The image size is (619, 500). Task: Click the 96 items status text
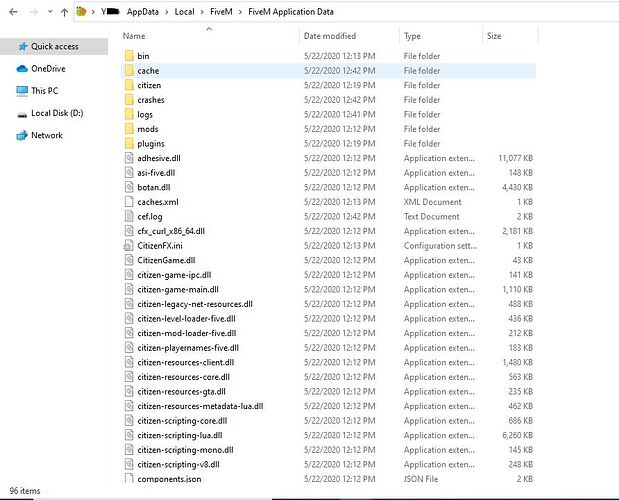tap(25, 491)
